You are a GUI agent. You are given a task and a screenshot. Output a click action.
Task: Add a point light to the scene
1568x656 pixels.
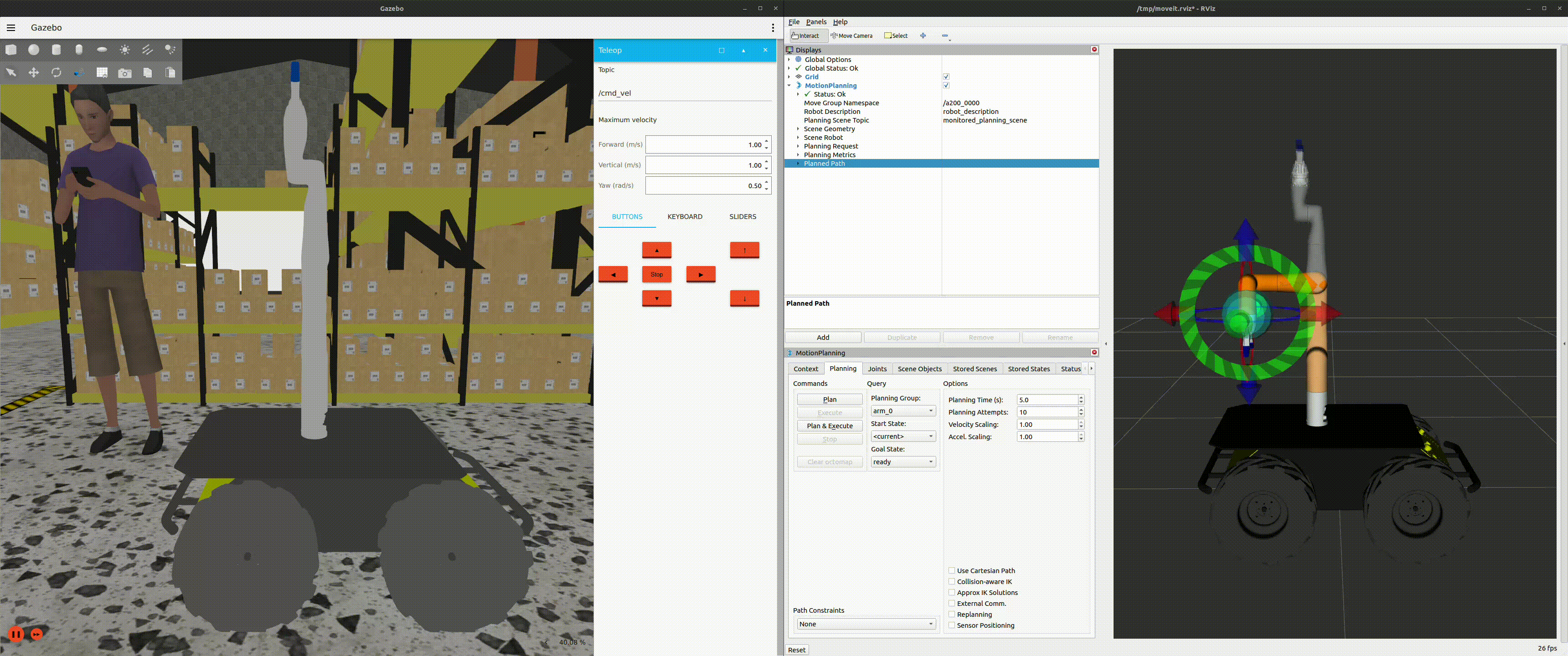[x=125, y=50]
